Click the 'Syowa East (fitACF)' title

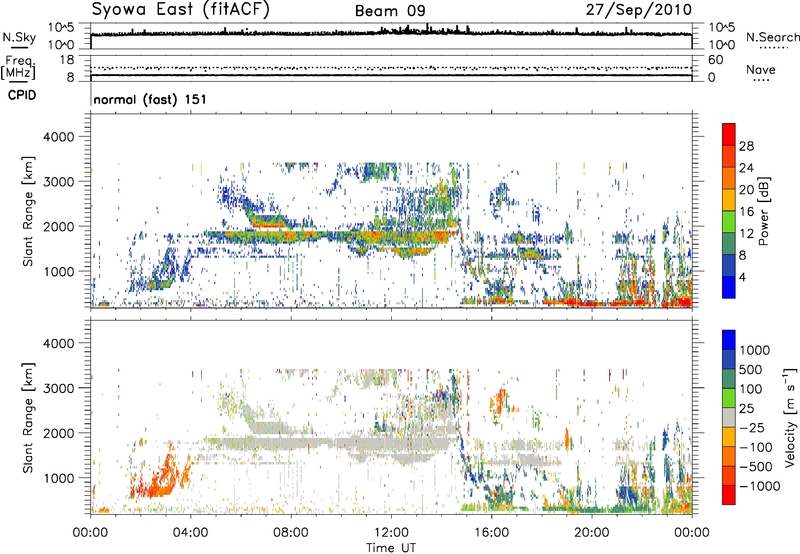click(x=181, y=10)
